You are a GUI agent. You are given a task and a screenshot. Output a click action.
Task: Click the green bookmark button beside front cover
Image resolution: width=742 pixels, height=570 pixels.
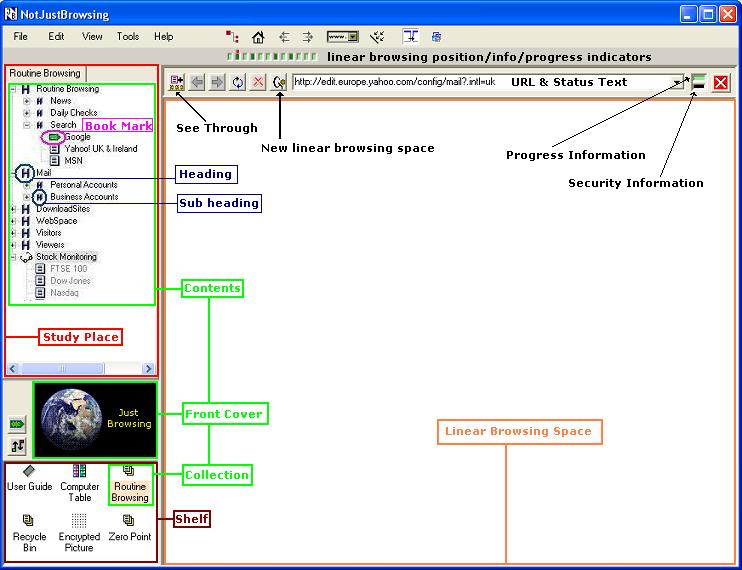click(17, 424)
